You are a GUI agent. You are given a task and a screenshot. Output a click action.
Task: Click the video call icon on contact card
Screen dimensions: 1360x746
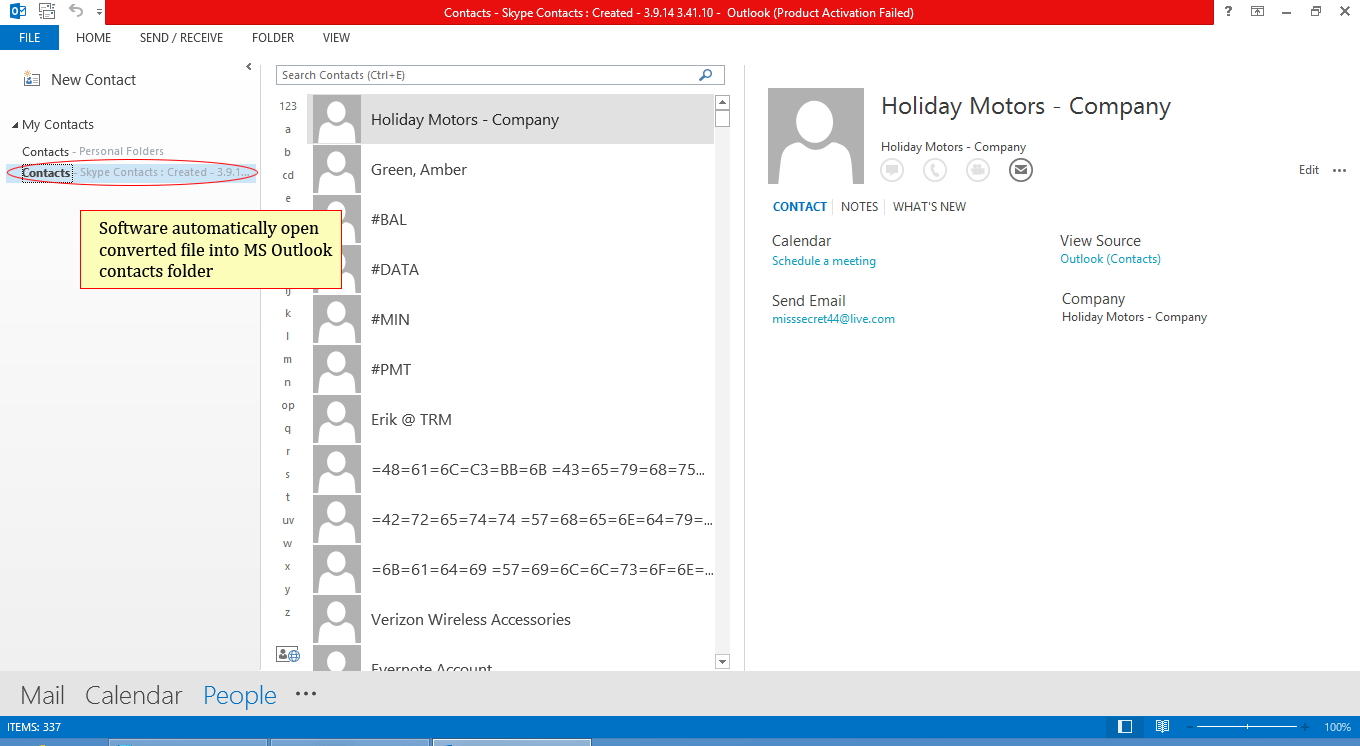[x=978, y=171]
